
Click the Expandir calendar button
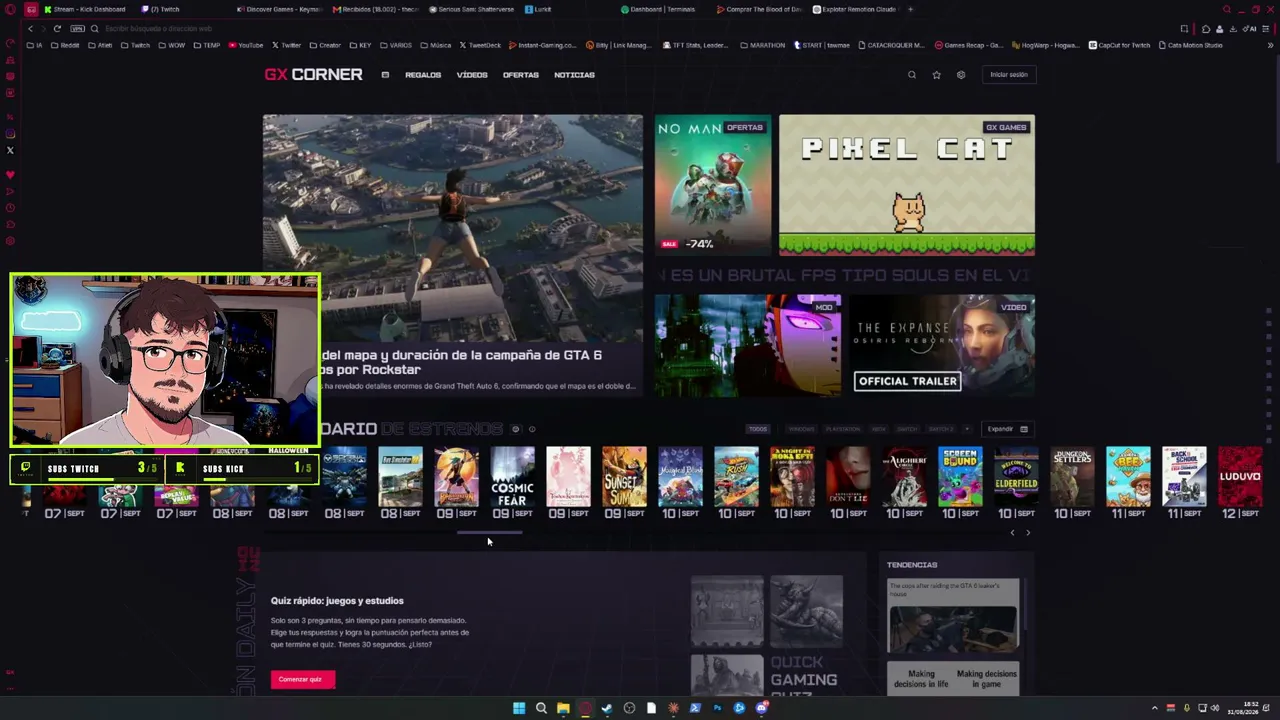[x=1007, y=429]
